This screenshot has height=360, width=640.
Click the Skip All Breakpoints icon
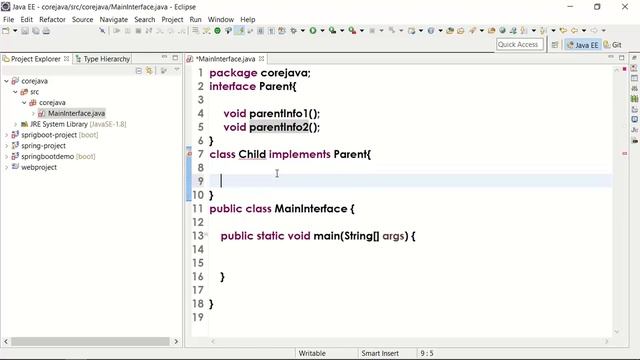[102, 31]
